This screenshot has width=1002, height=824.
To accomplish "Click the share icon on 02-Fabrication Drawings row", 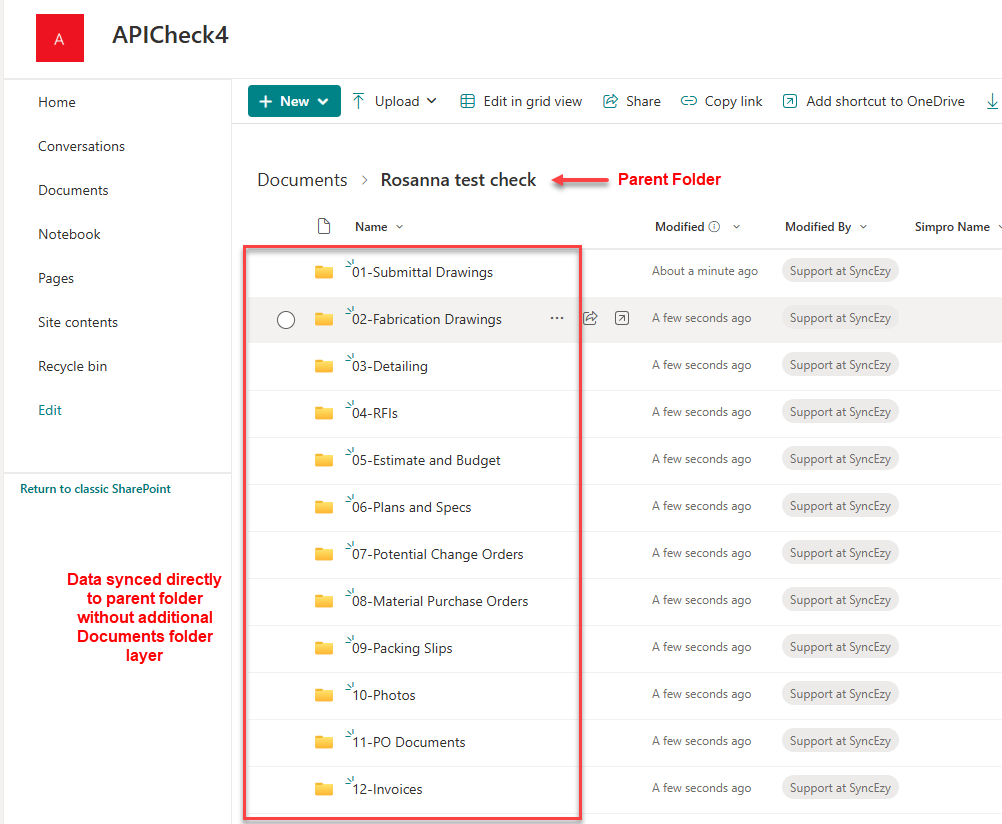I will click(x=590, y=318).
